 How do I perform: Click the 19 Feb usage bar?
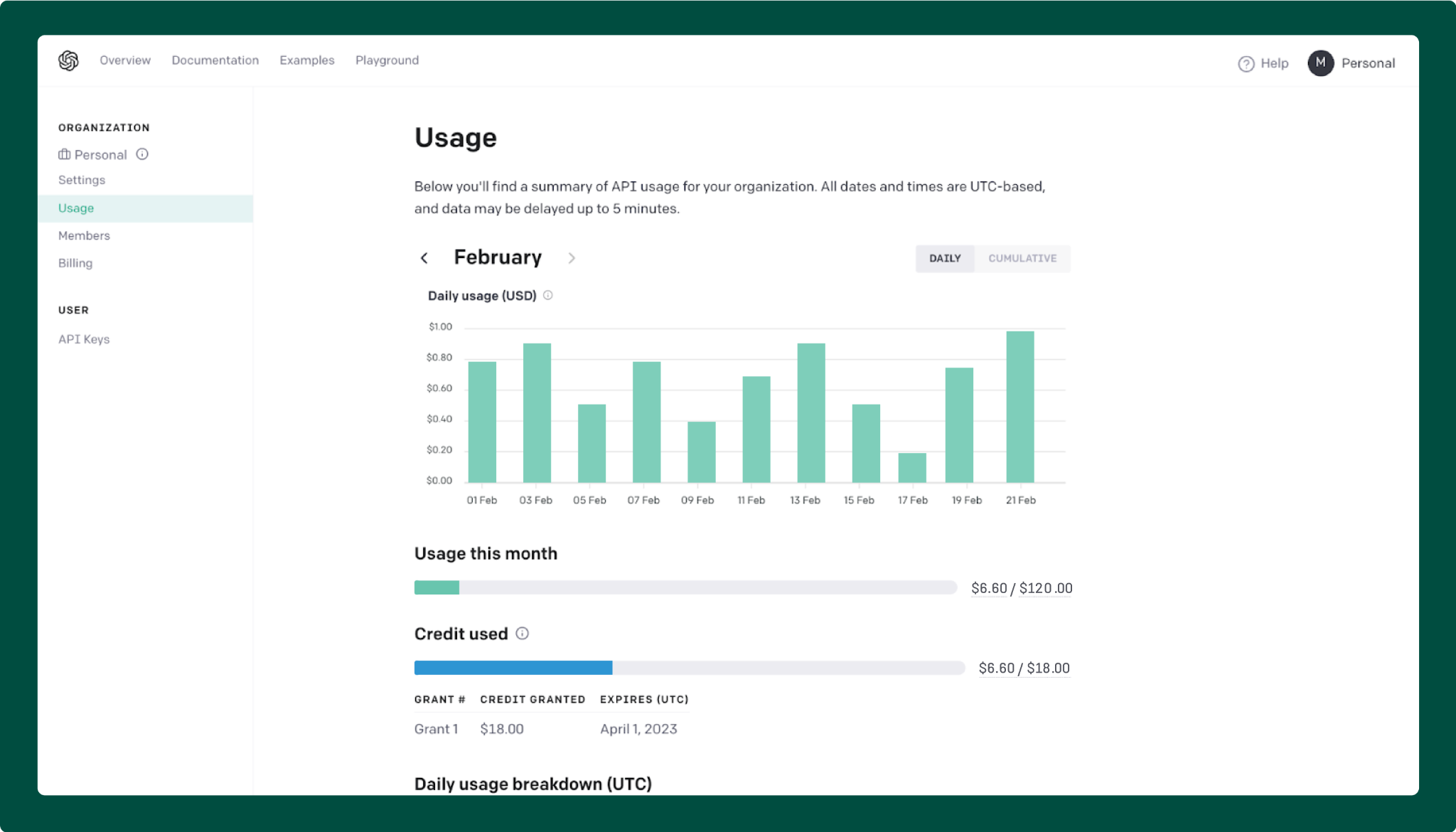959,425
